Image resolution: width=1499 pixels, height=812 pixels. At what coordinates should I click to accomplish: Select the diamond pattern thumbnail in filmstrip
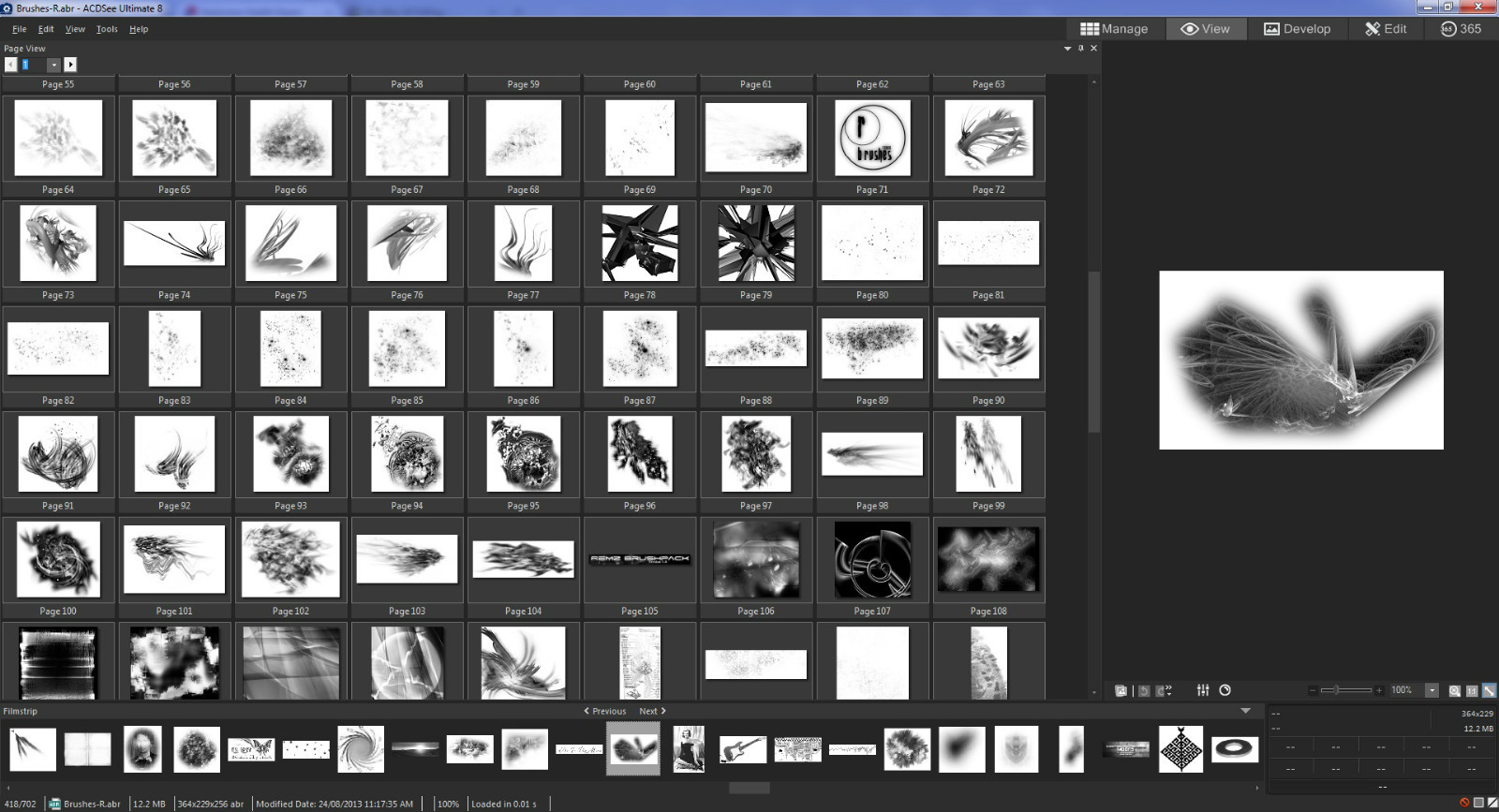tap(1181, 749)
